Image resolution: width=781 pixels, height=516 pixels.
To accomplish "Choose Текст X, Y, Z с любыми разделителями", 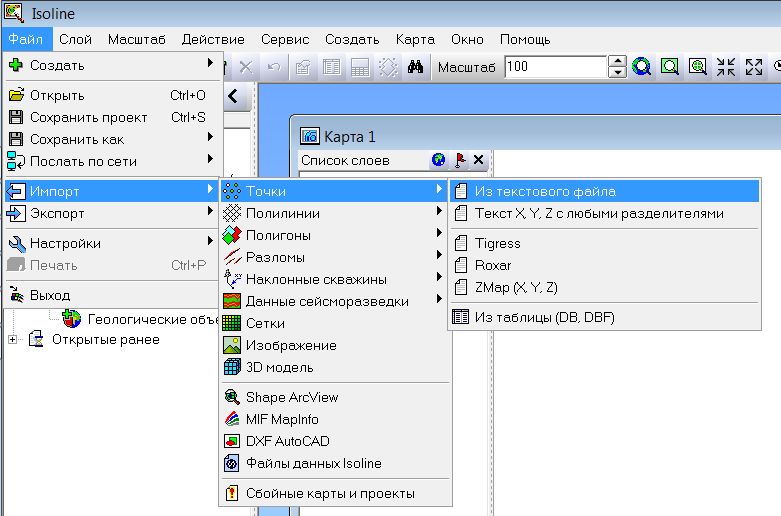I will (604, 213).
